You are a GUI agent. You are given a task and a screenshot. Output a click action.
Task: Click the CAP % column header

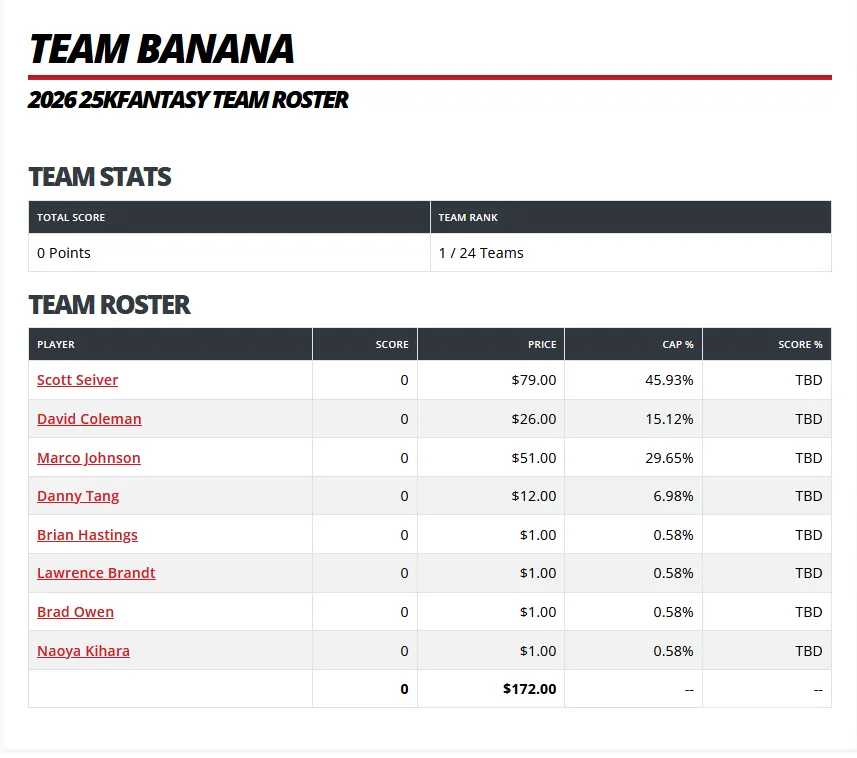[x=633, y=344]
